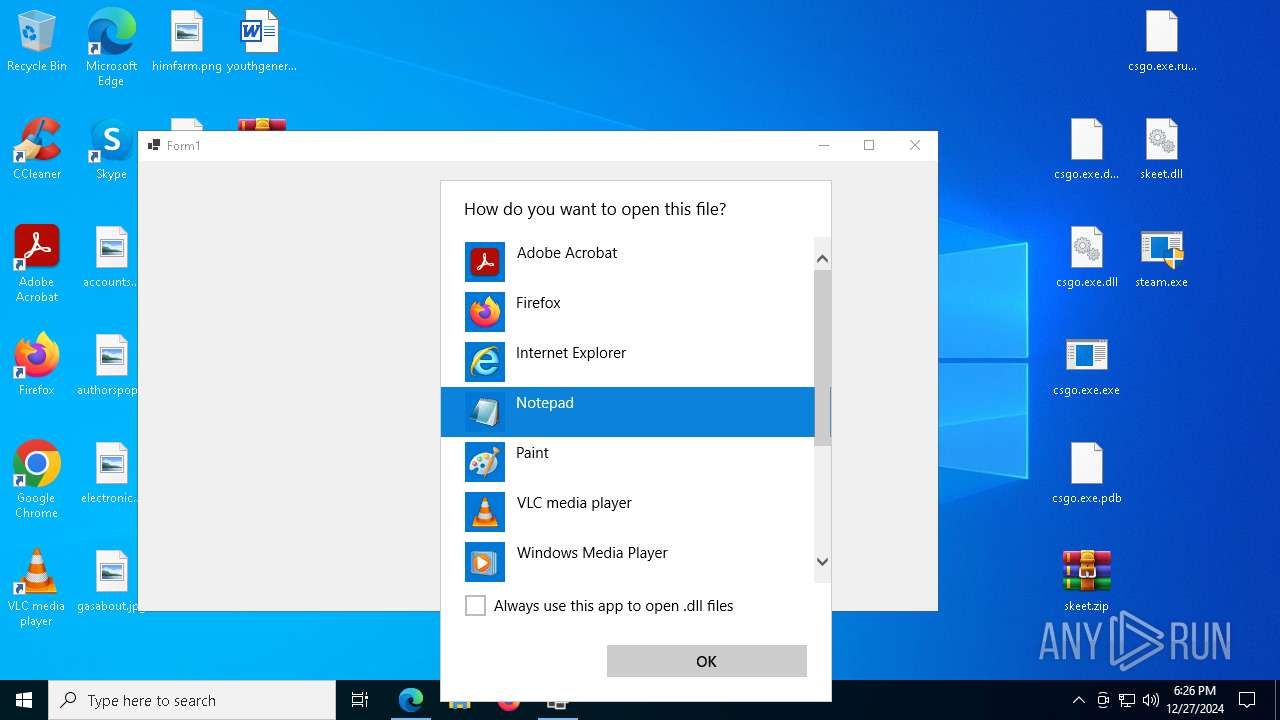Minimize the Form1 window

coord(824,145)
